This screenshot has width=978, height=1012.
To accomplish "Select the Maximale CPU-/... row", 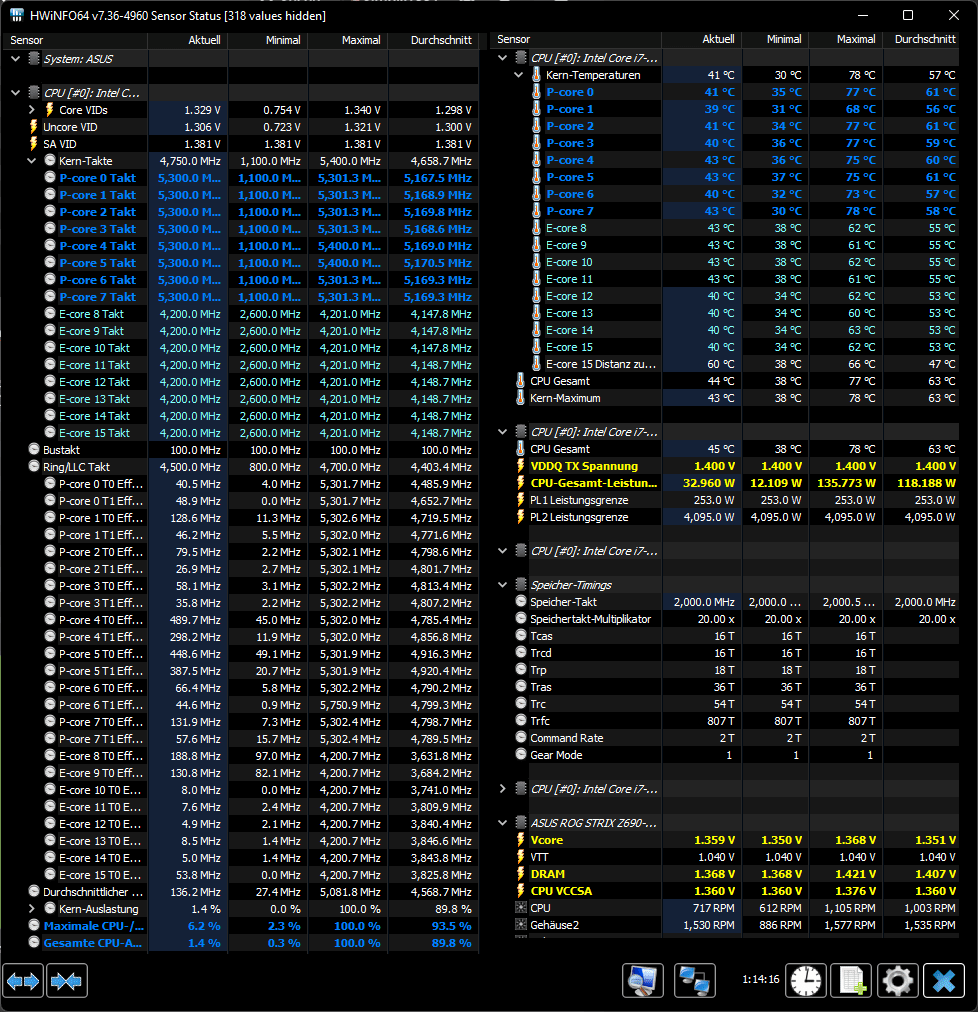I will click(241, 926).
